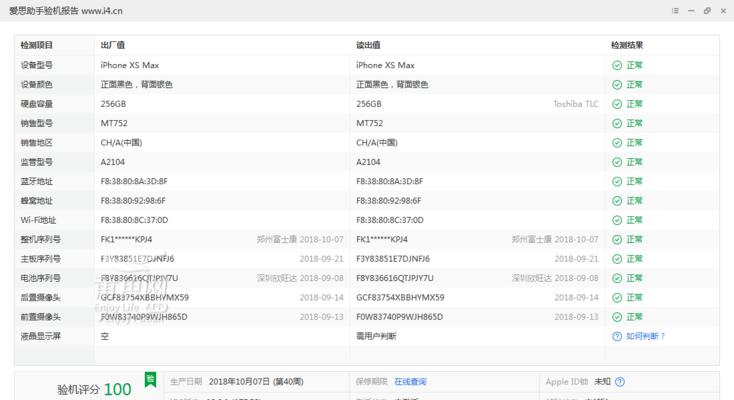This screenshot has width=734, height=400.
Task: Click the title 爱思助手验机报告 www.i4.cn
Action: pos(66,11)
